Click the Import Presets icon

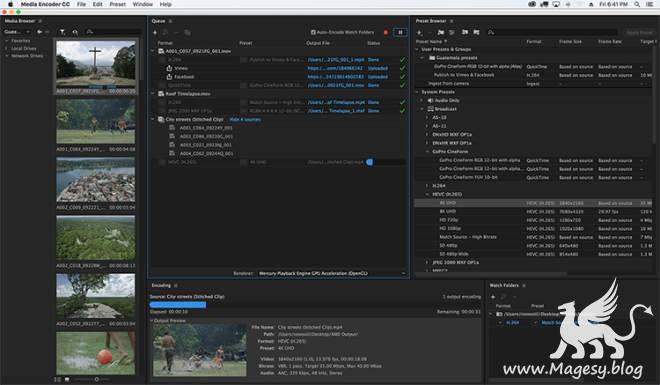[465, 32]
